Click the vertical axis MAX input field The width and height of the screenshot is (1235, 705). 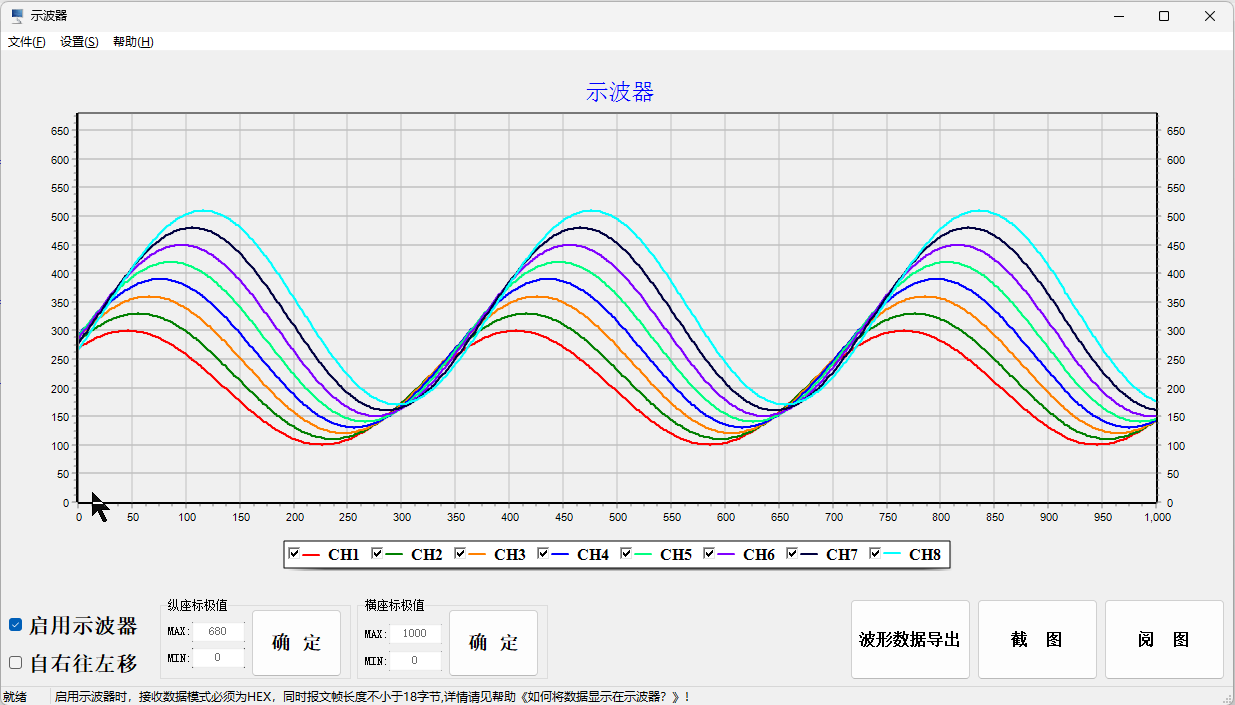(218, 632)
